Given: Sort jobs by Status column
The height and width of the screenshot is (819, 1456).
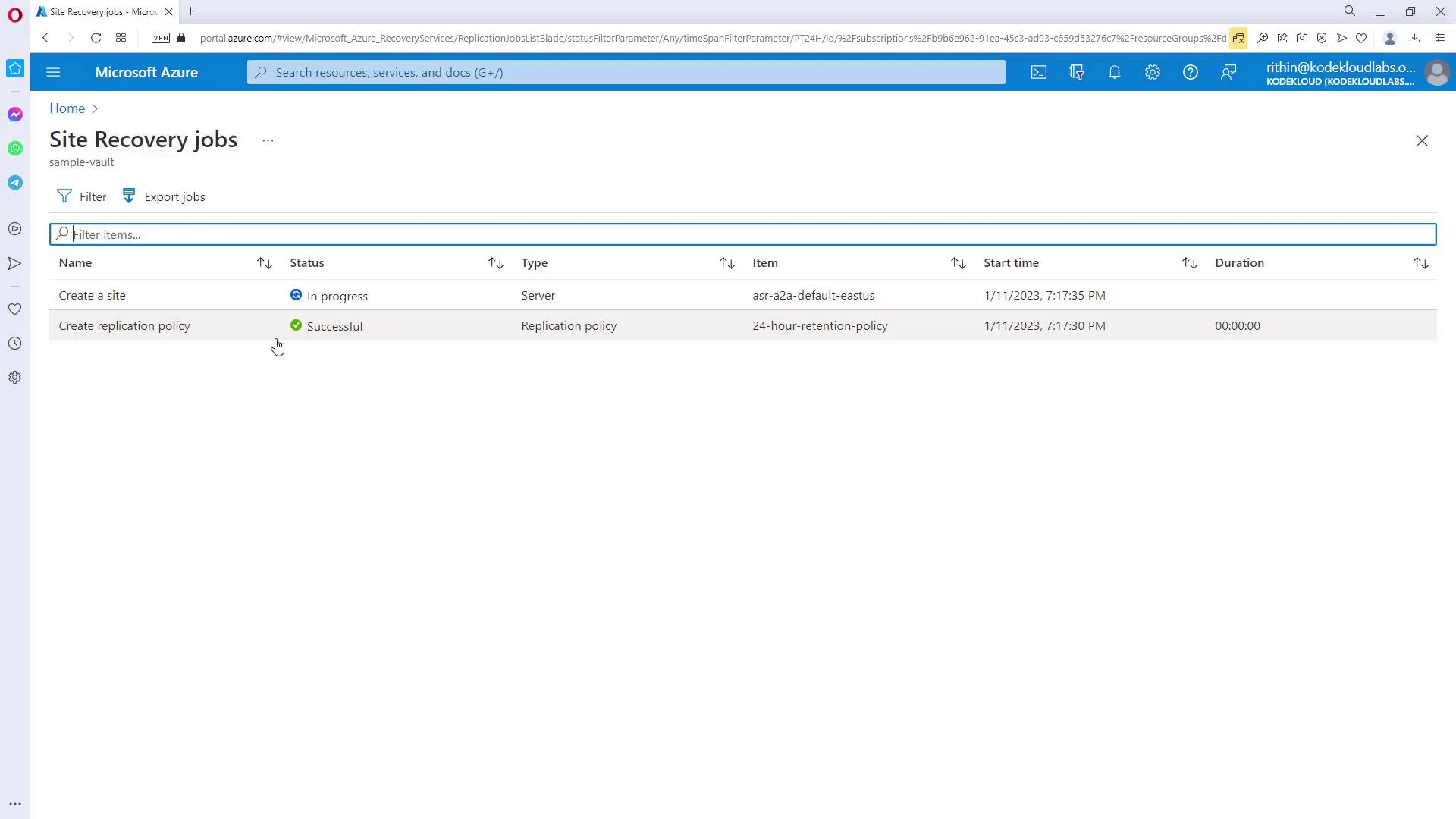Looking at the screenshot, I should tap(495, 263).
